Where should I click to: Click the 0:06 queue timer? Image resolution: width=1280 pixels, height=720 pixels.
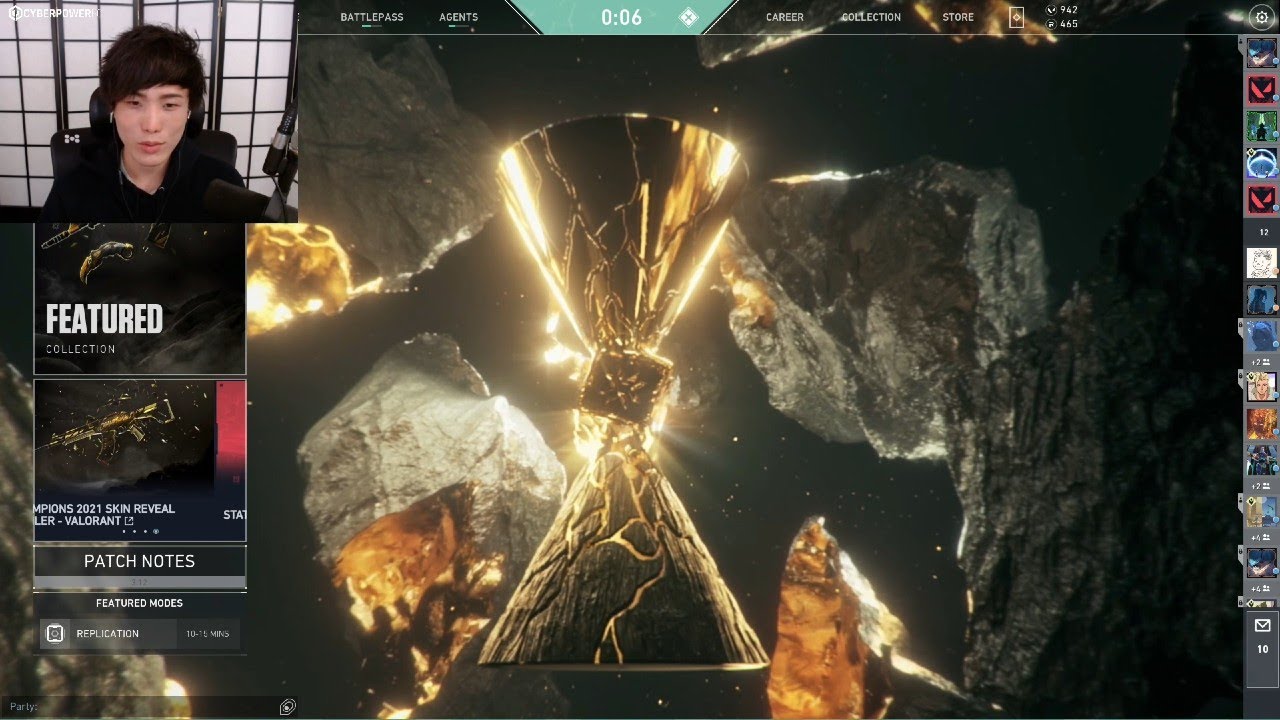pyautogui.click(x=621, y=17)
